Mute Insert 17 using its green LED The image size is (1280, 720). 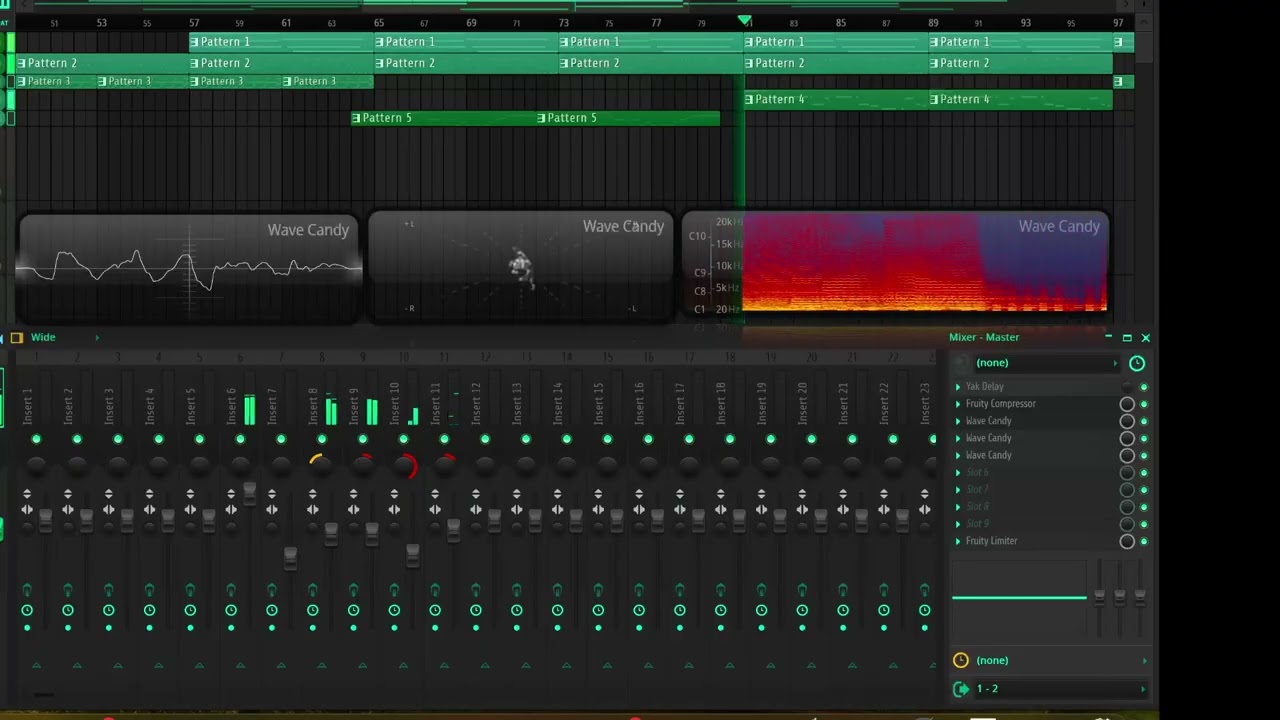(x=689, y=439)
